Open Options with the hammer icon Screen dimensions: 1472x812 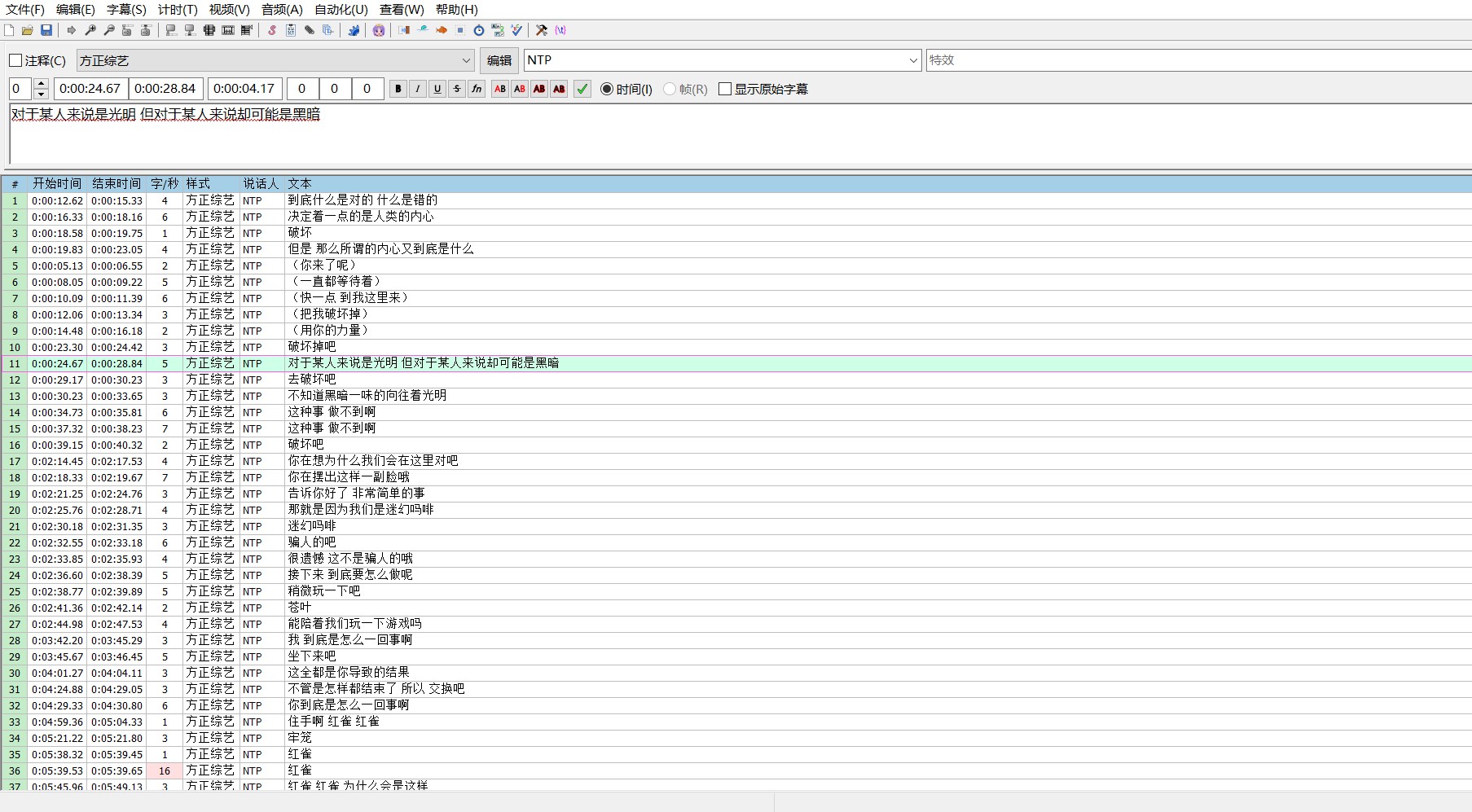(x=542, y=30)
